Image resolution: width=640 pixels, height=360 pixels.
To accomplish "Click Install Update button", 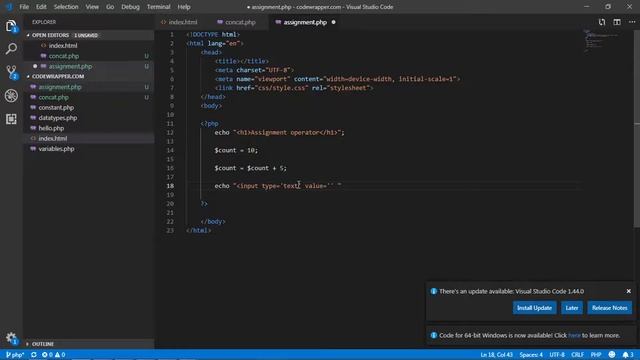I will pyautogui.click(x=534, y=308).
